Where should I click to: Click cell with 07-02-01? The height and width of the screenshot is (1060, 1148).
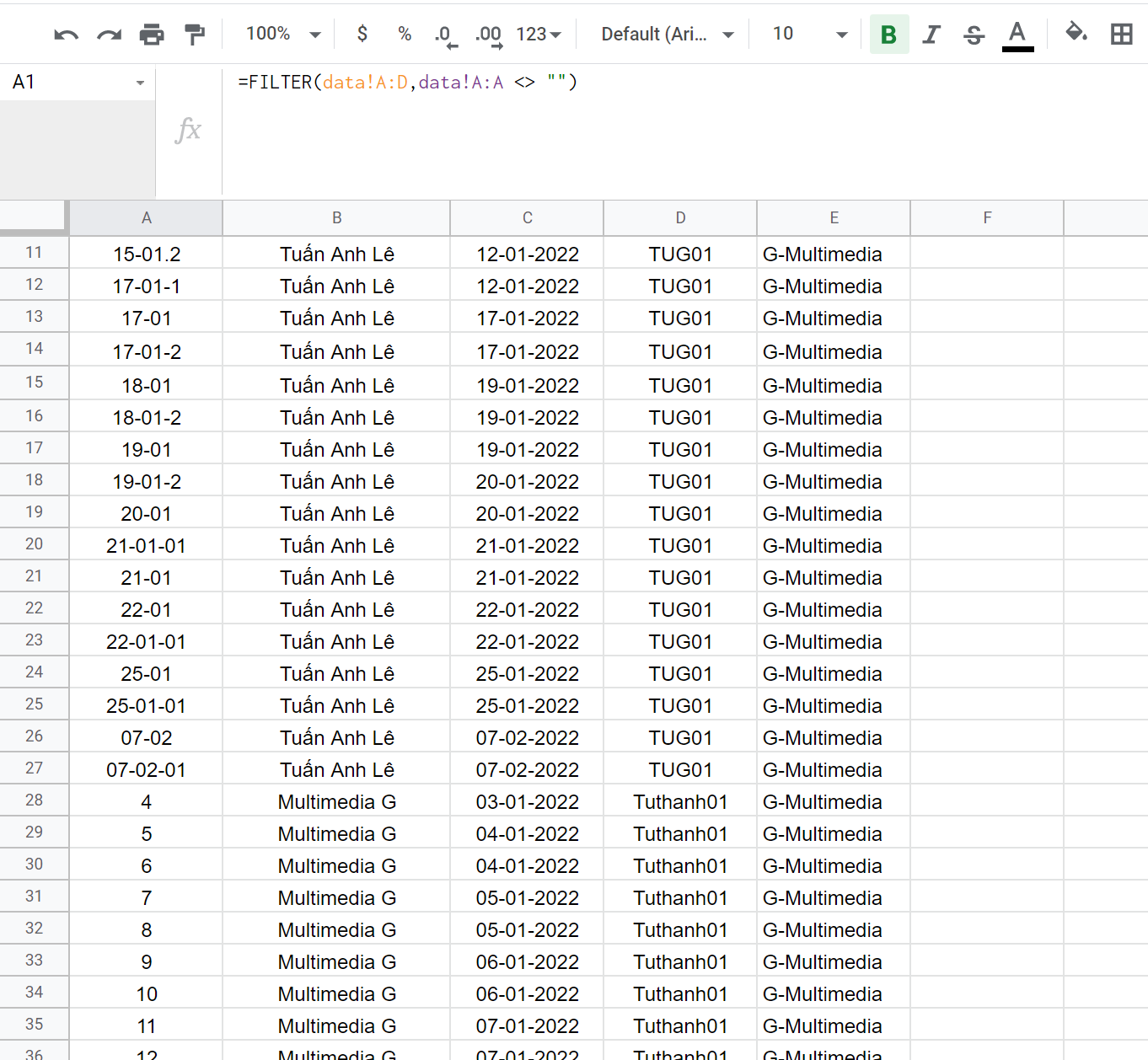point(146,769)
